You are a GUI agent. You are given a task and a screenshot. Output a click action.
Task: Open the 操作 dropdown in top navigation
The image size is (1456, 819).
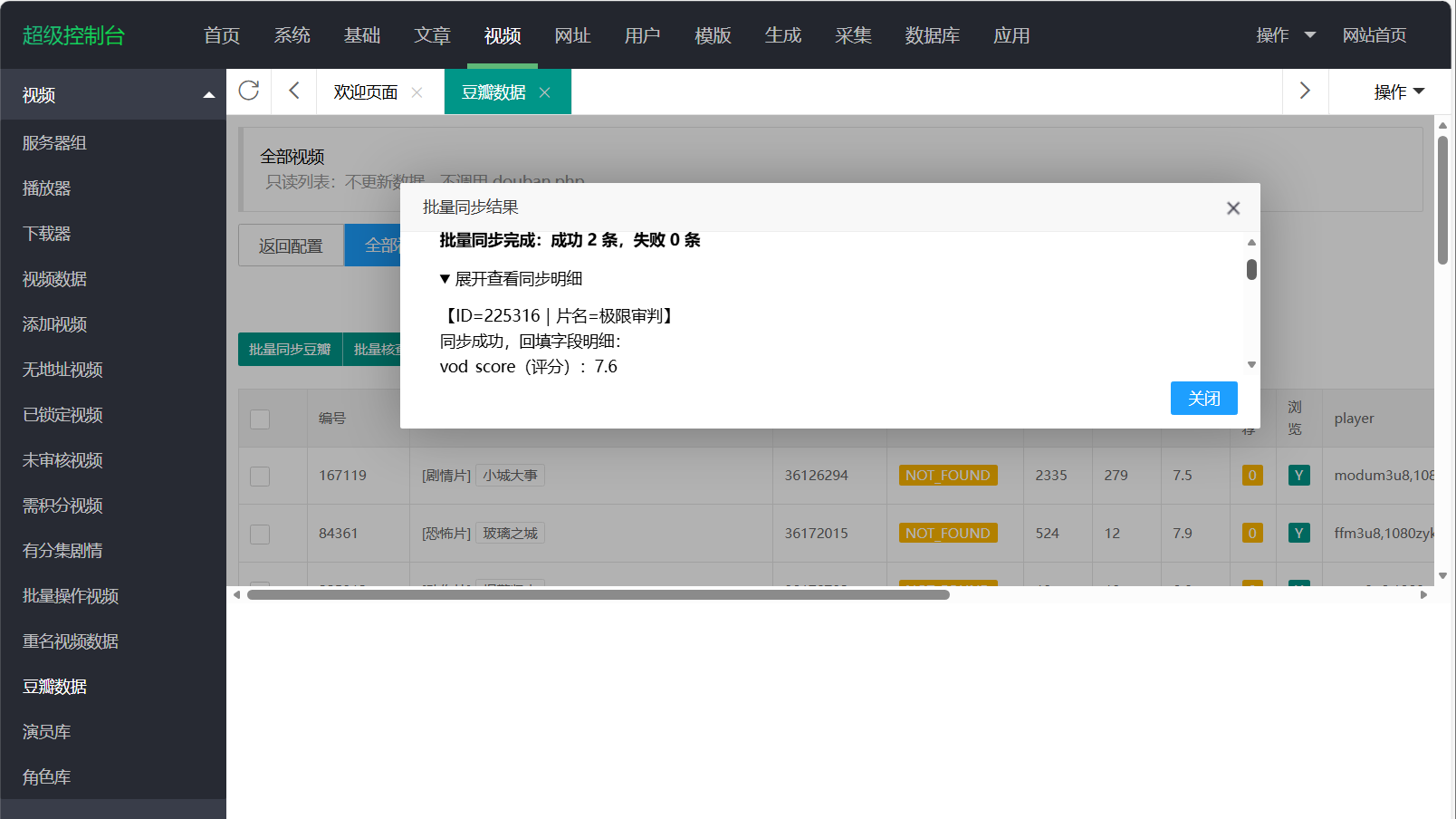[x=1285, y=35]
